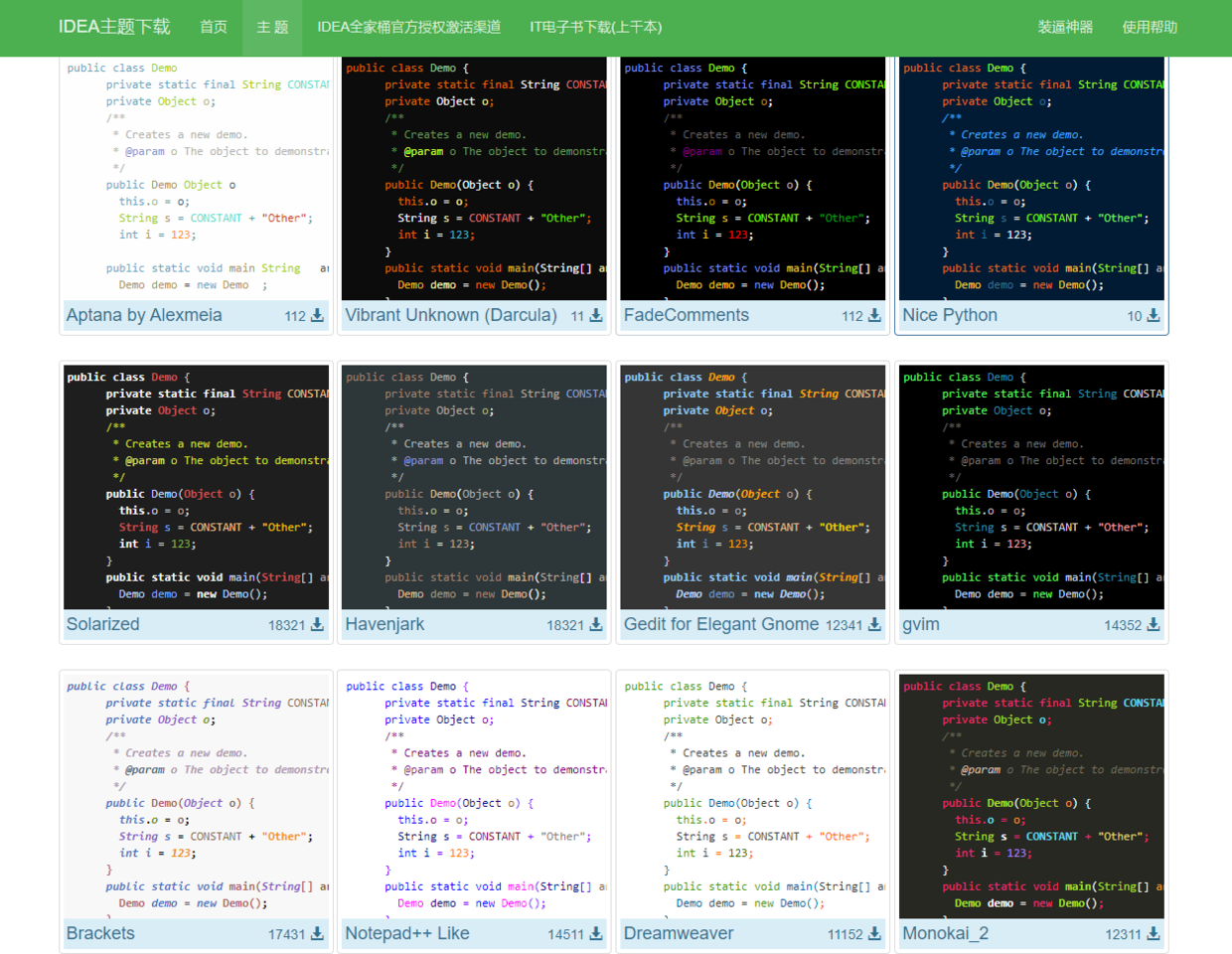Click the 装逼神器 link in navbar
1232x954 pixels.
1065,27
